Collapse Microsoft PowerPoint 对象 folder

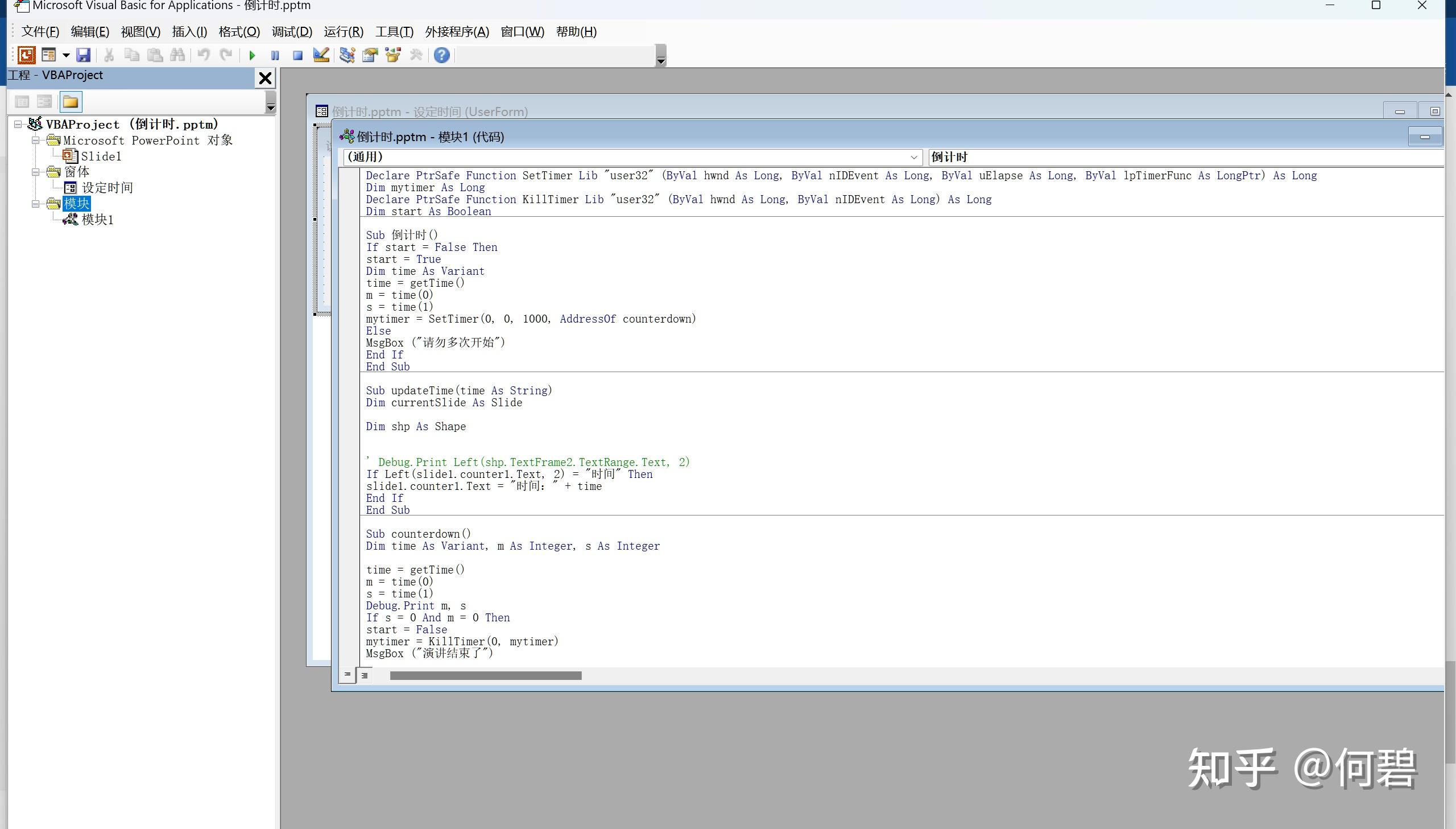point(36,140)
